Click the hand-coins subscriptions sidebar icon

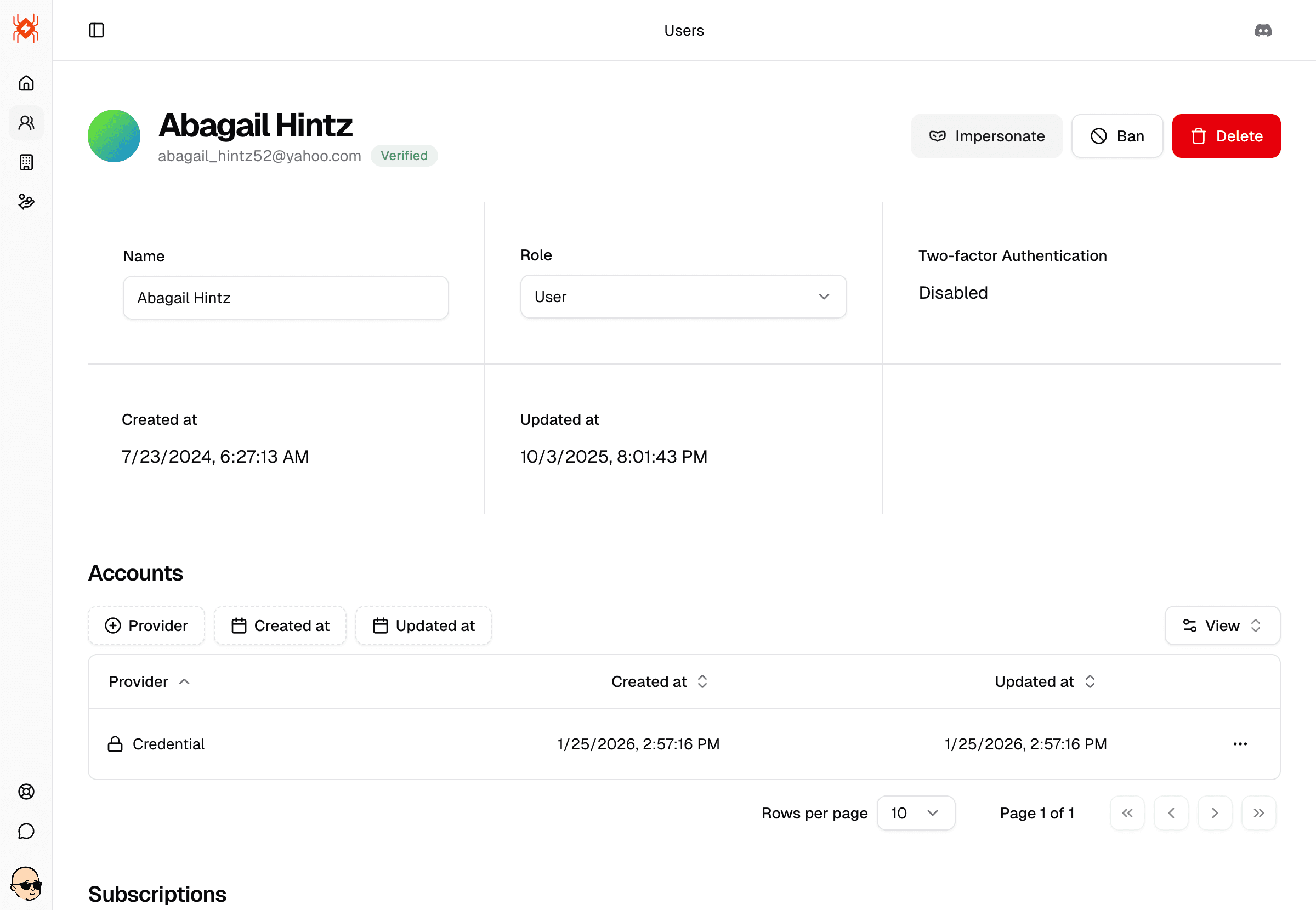26,202
